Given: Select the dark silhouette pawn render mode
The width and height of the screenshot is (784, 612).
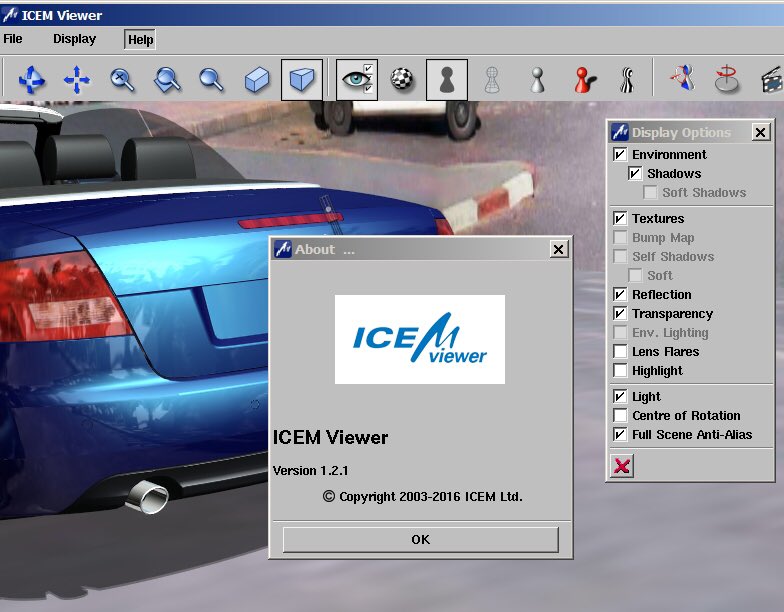Looking at the screenshot, I should (447, 80).
